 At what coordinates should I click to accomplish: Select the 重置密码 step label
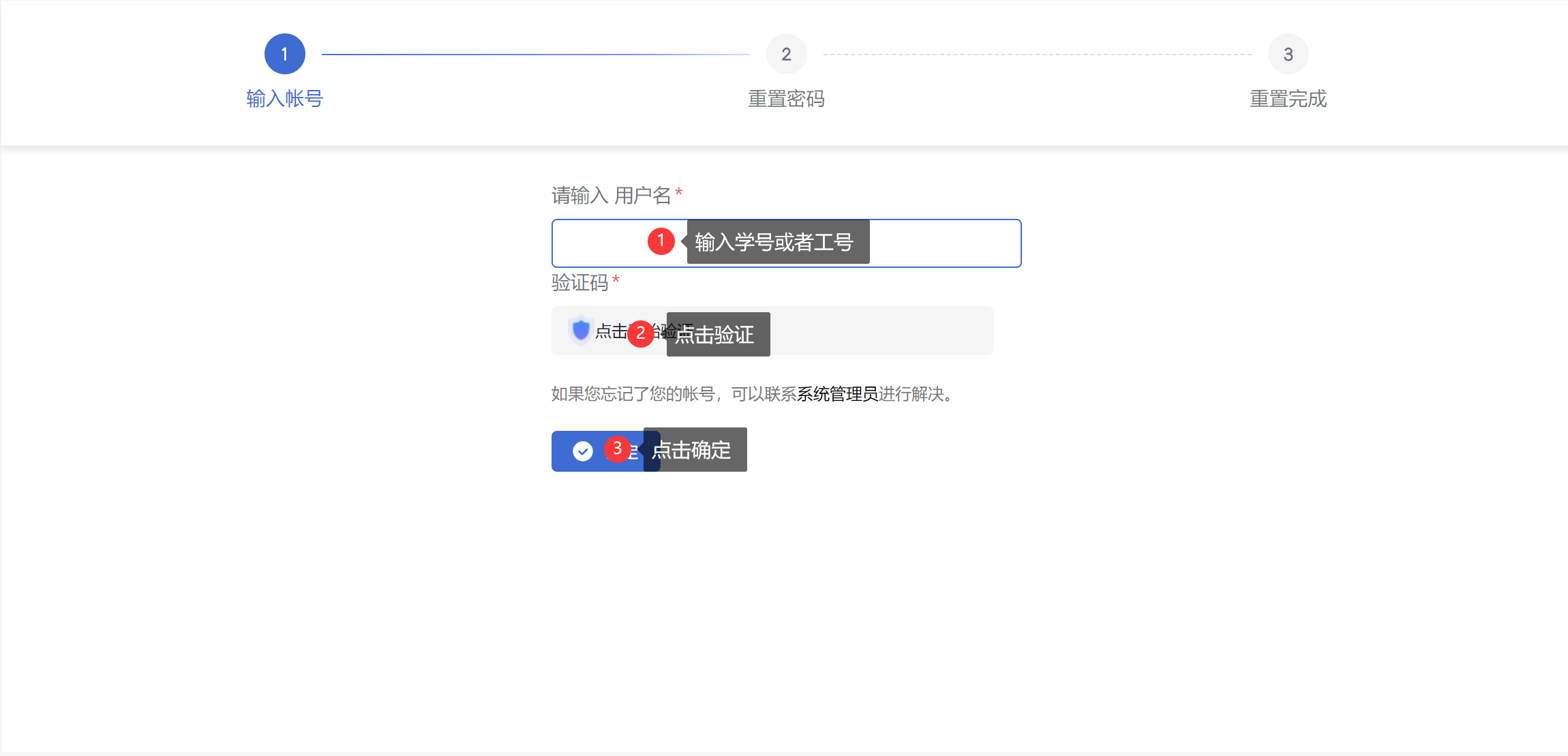point(786,99)
